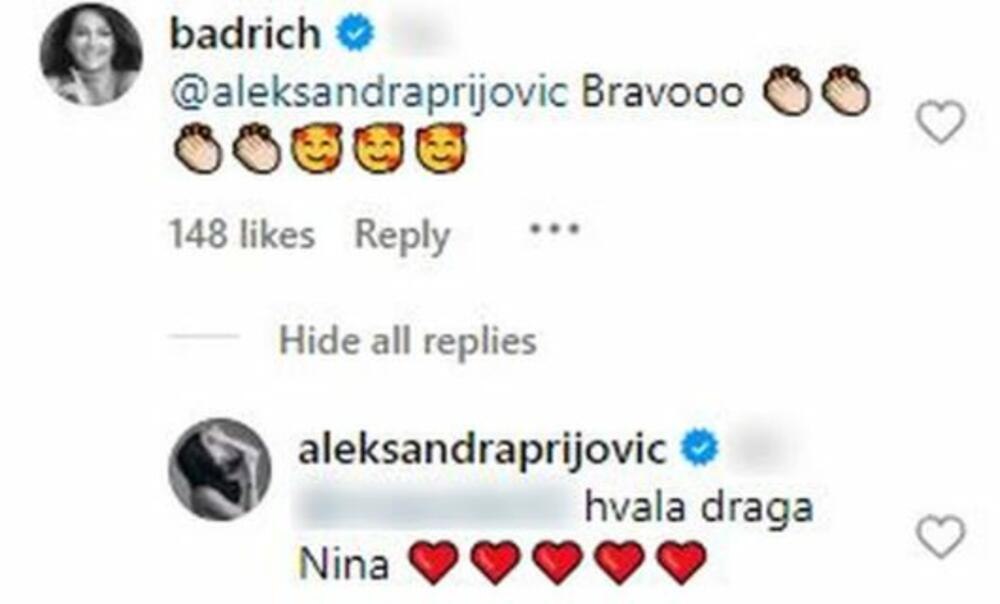
Task: Open aleksandraprijovic's profile picture
Action: (x=221, y=469)
